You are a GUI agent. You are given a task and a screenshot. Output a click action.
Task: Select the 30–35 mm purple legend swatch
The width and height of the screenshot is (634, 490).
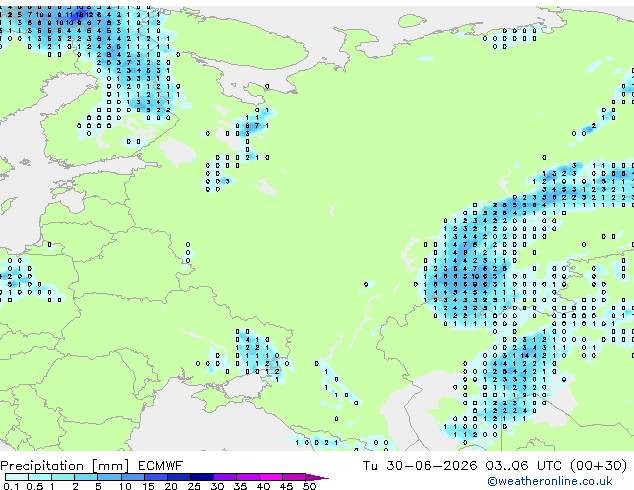[x=225, y=477]
